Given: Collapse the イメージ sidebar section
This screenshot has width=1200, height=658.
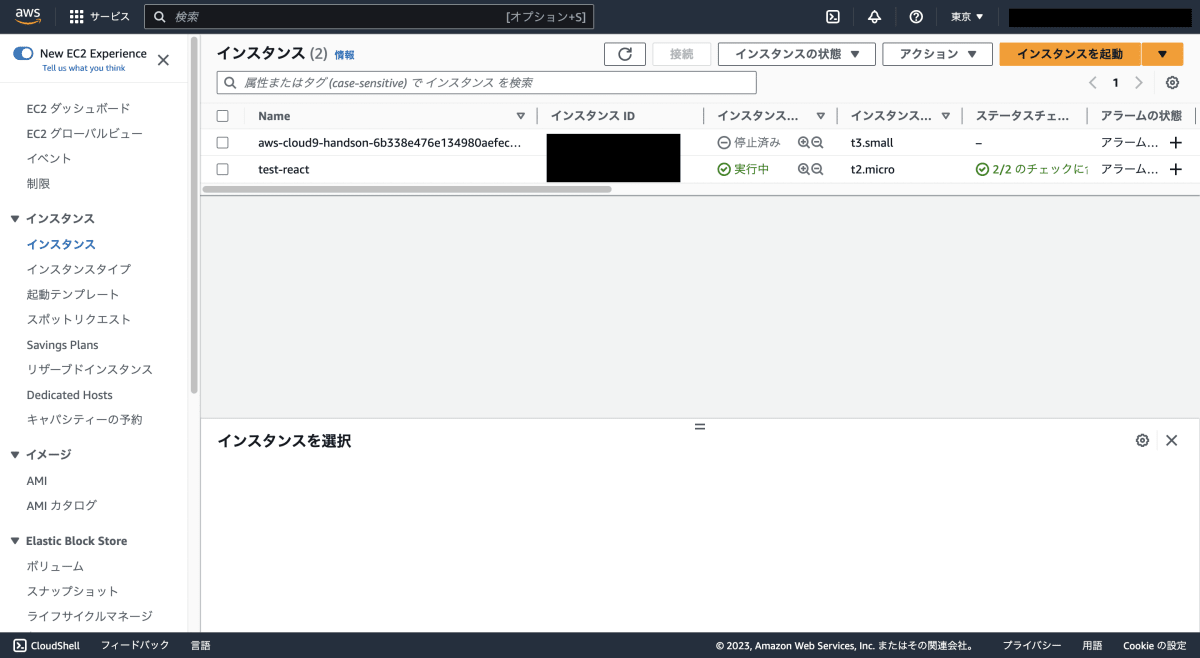Looking at the screenshot, I should click(15, 455).
